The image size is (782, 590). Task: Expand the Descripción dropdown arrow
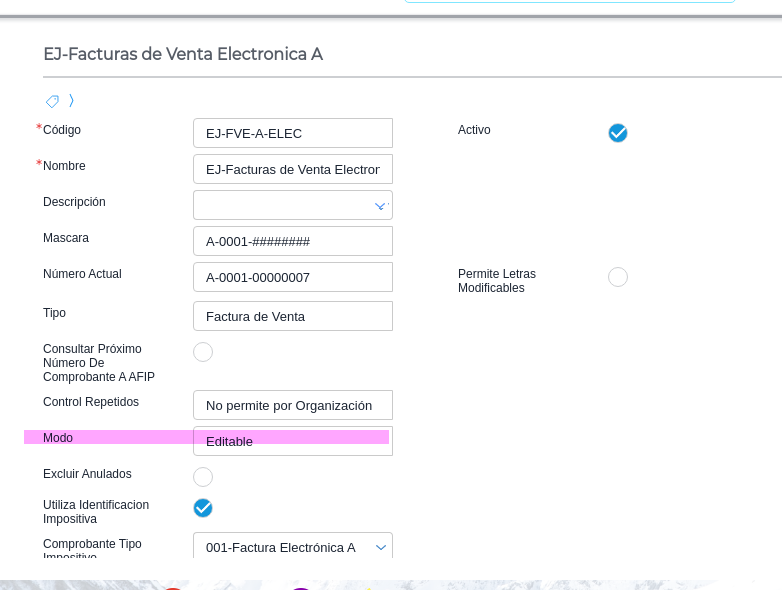point(380,206)
